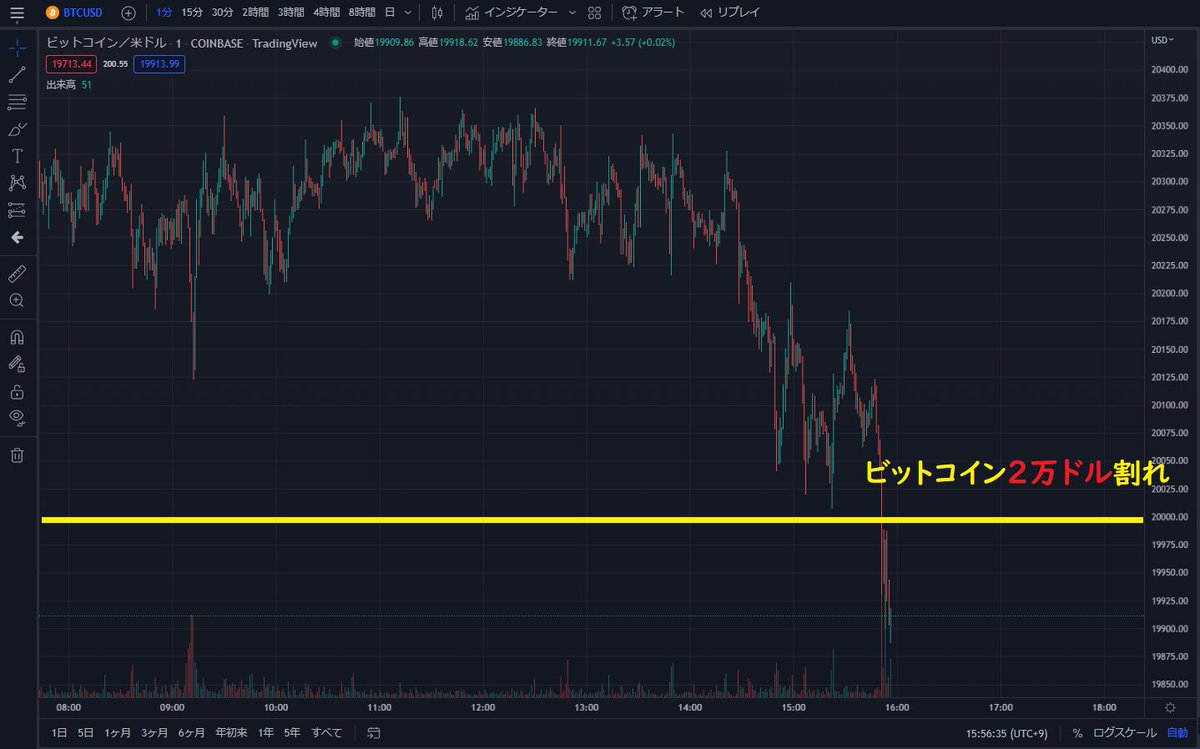The width and height of the screenshot is (1200, 749).
Task: Click the 20000.00 price axis label
Action: tap(1169, 517)
